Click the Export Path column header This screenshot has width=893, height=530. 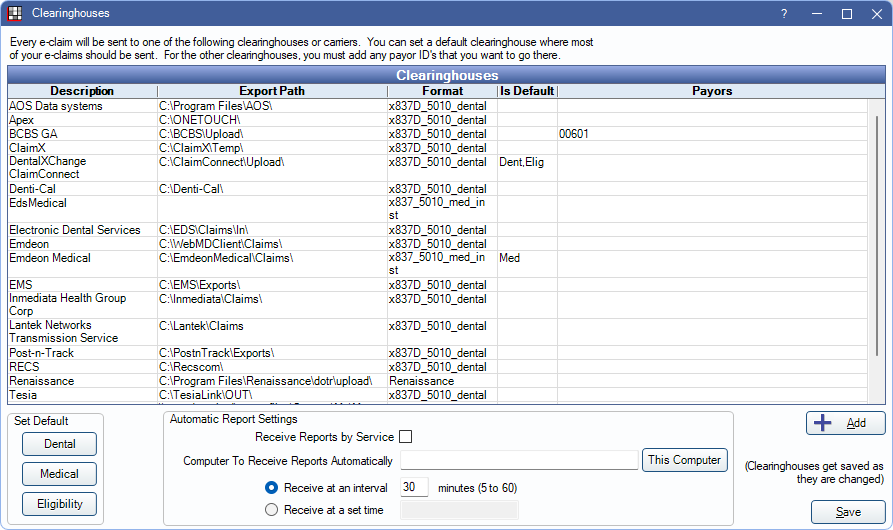coord(272,91)
